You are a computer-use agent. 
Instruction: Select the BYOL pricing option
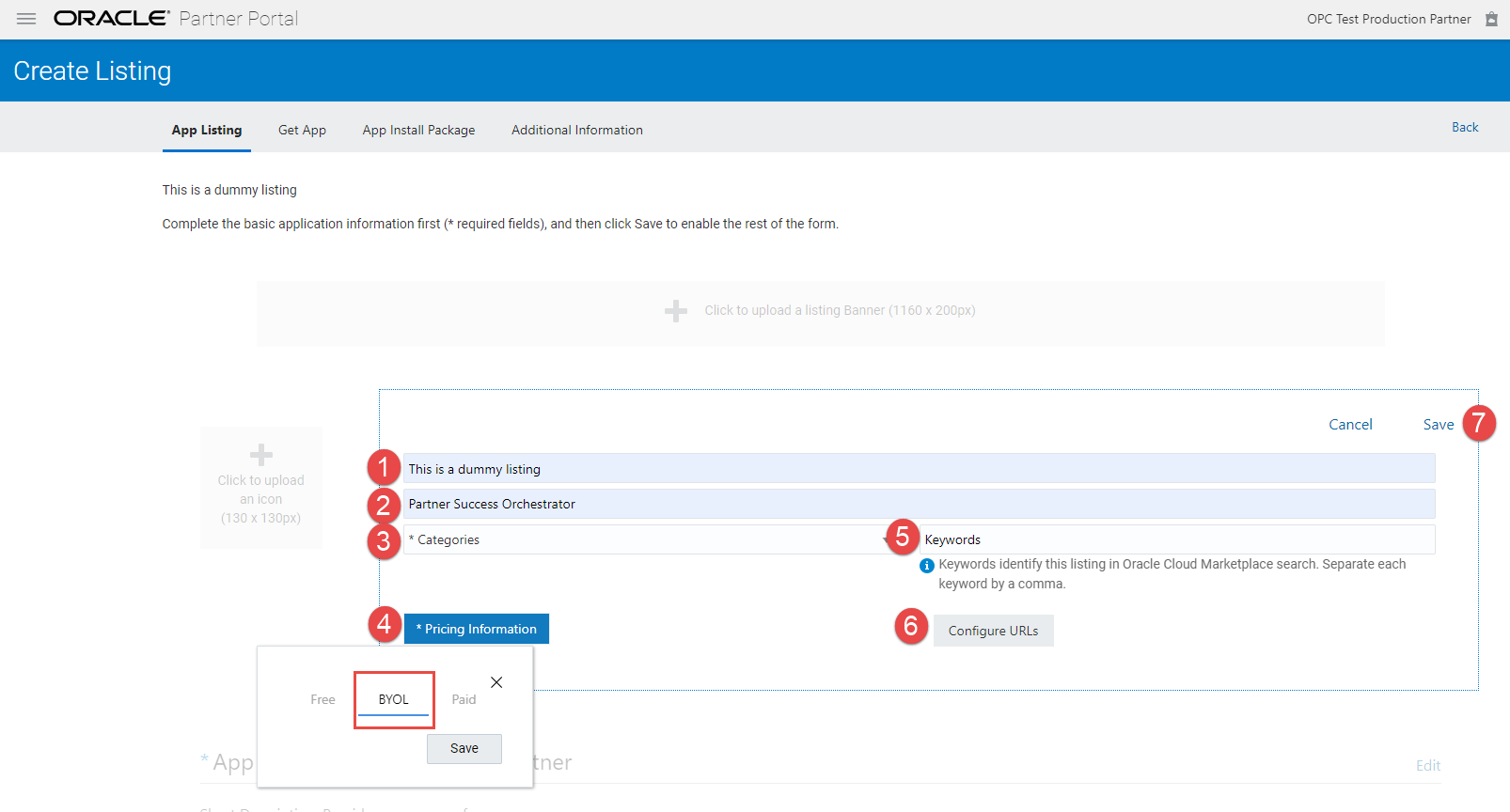[394, 699]
